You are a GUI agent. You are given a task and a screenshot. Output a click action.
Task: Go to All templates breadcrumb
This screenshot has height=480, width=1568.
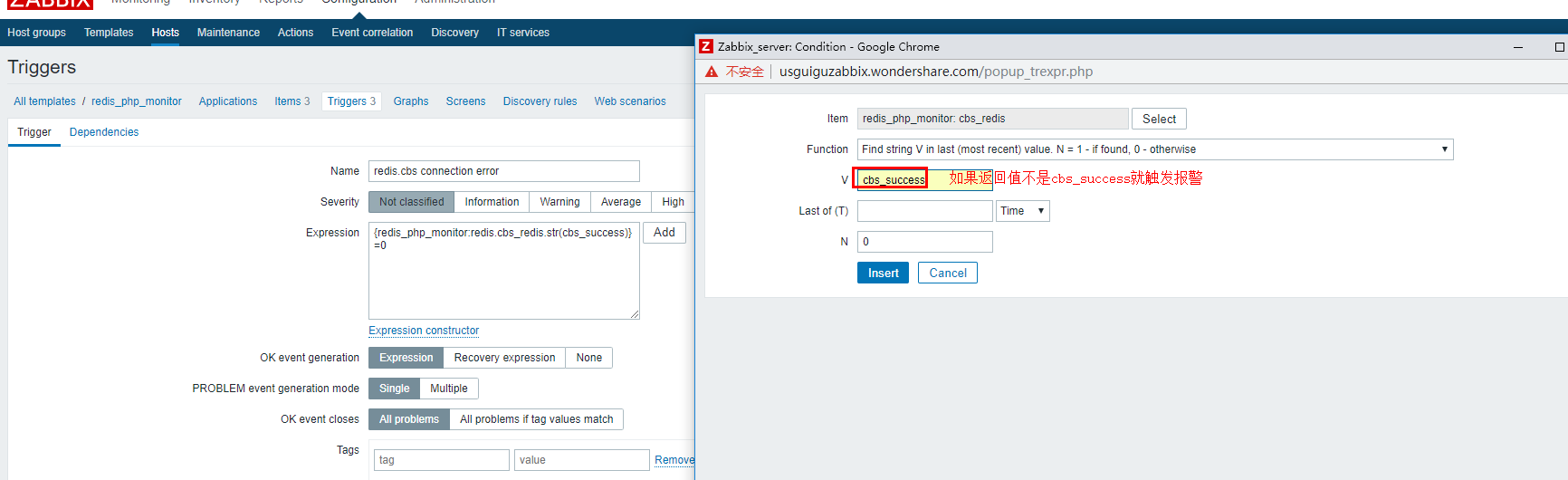(44, 101)
